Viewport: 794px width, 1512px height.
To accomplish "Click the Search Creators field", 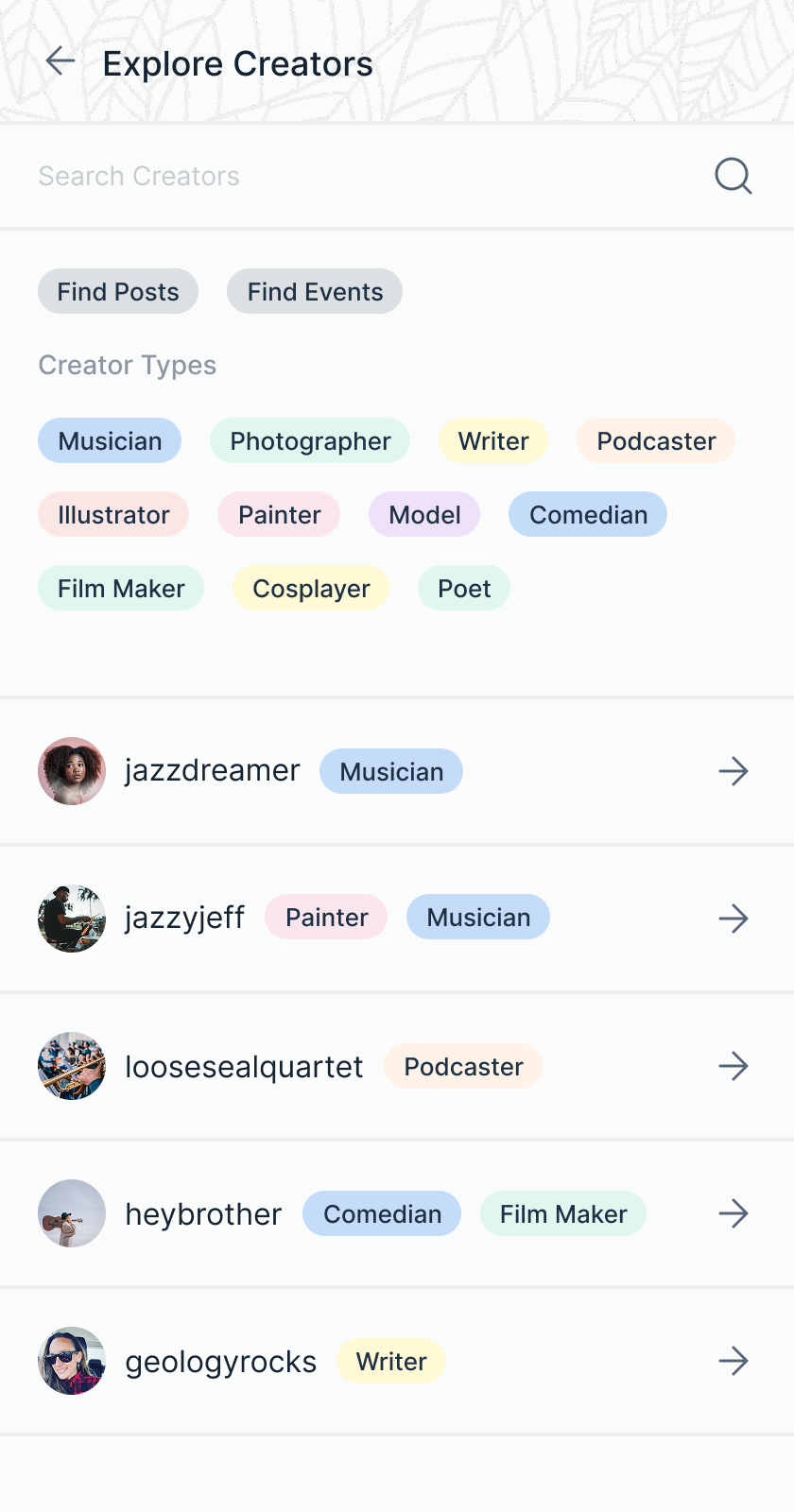I will pos(359,176).
